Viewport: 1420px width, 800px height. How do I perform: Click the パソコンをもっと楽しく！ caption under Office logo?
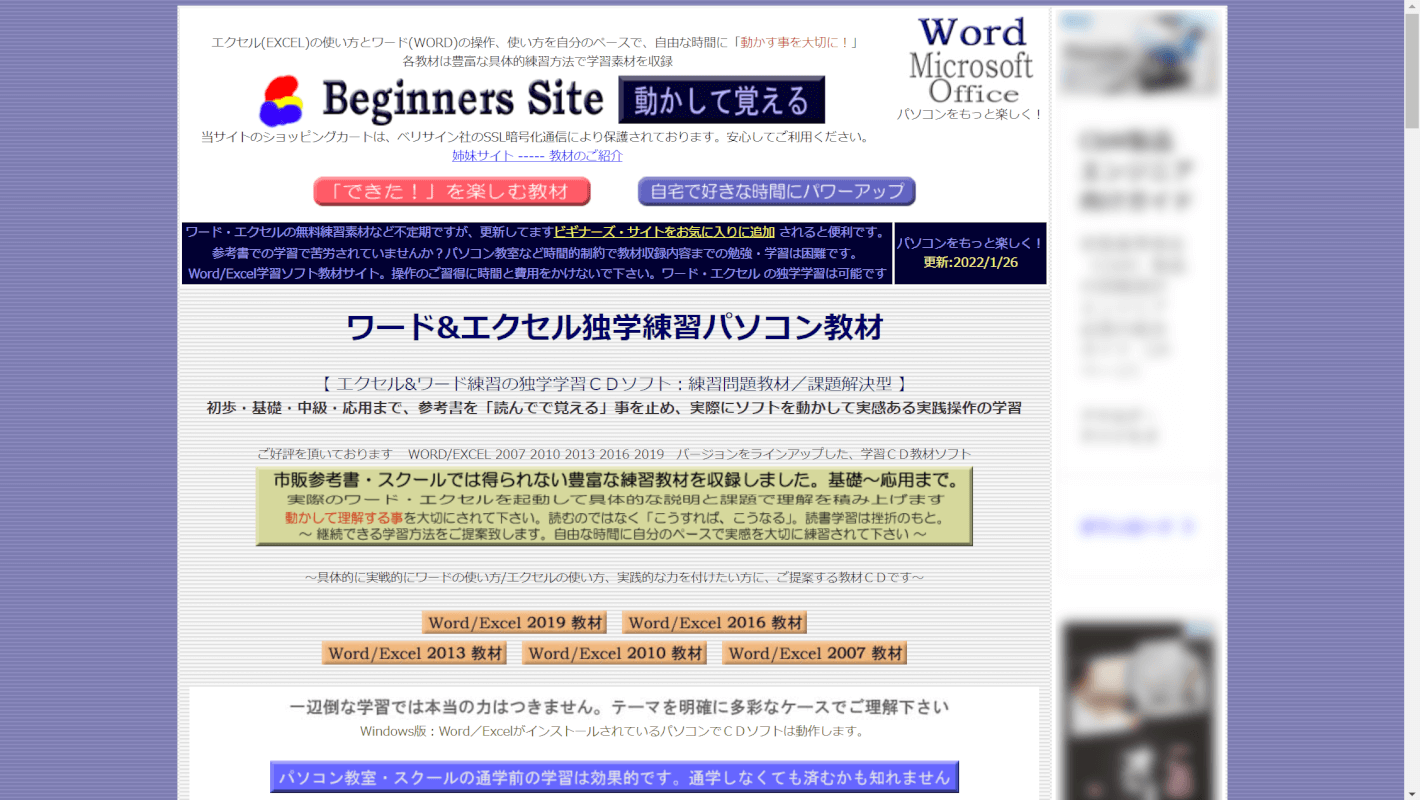[x=970, y=114]
